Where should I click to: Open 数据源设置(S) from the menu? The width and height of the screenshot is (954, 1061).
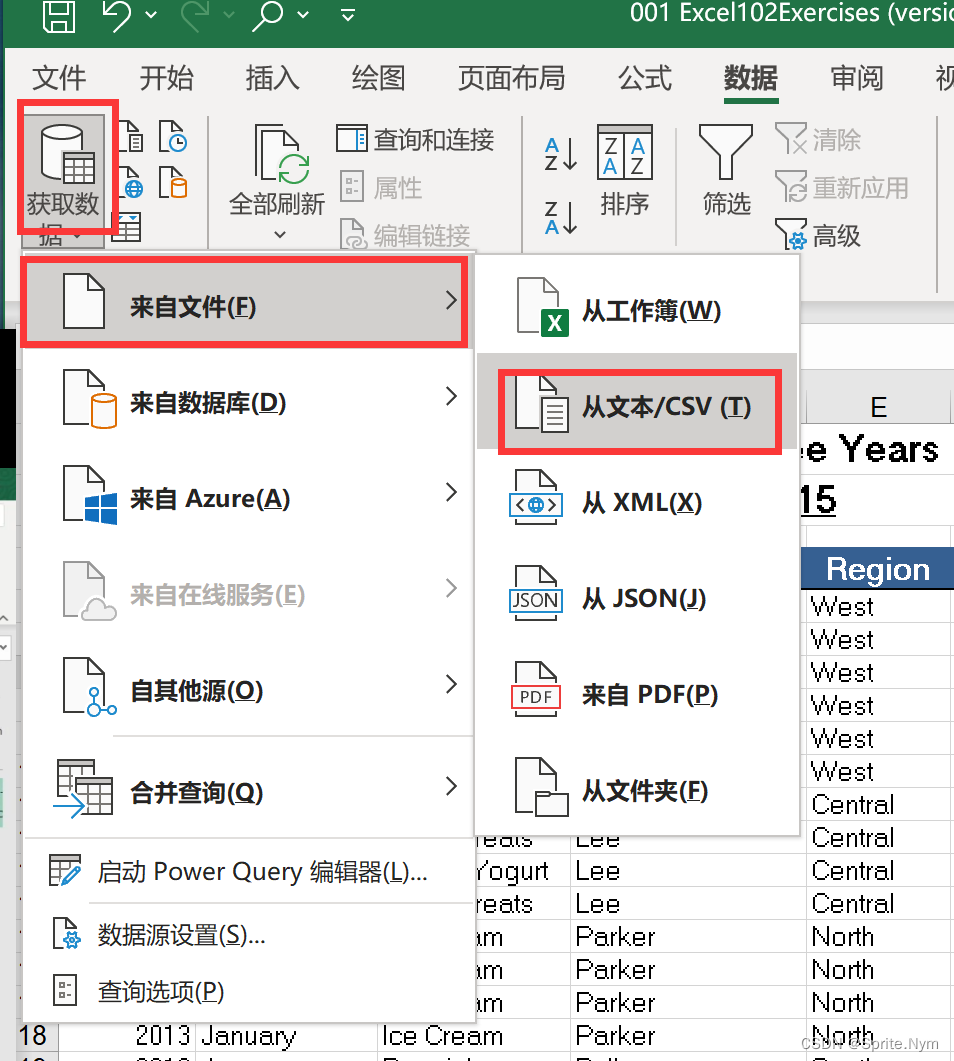click(248, 934)
